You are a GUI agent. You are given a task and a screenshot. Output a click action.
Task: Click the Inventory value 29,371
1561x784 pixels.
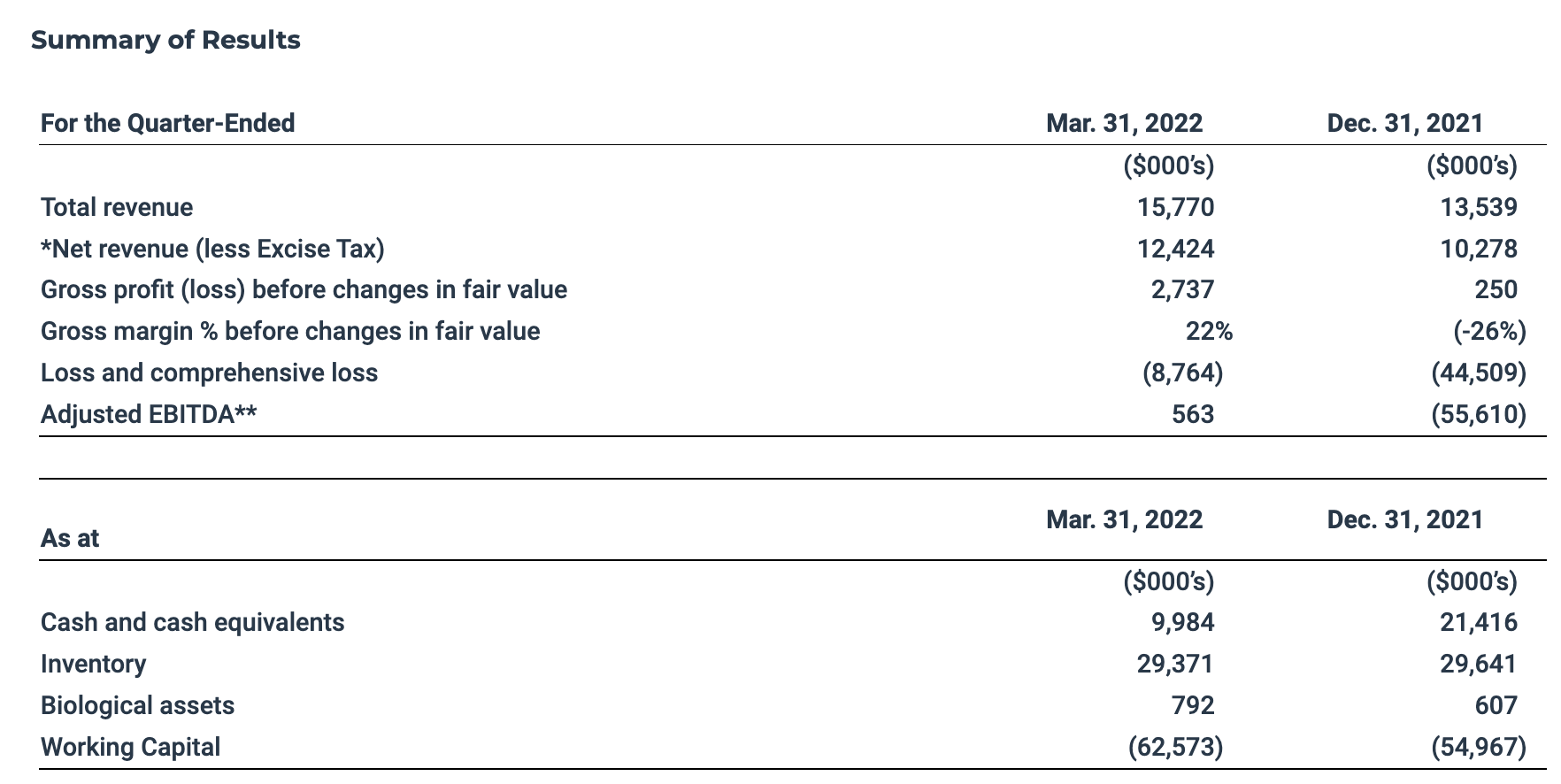tap(1175, 664)
